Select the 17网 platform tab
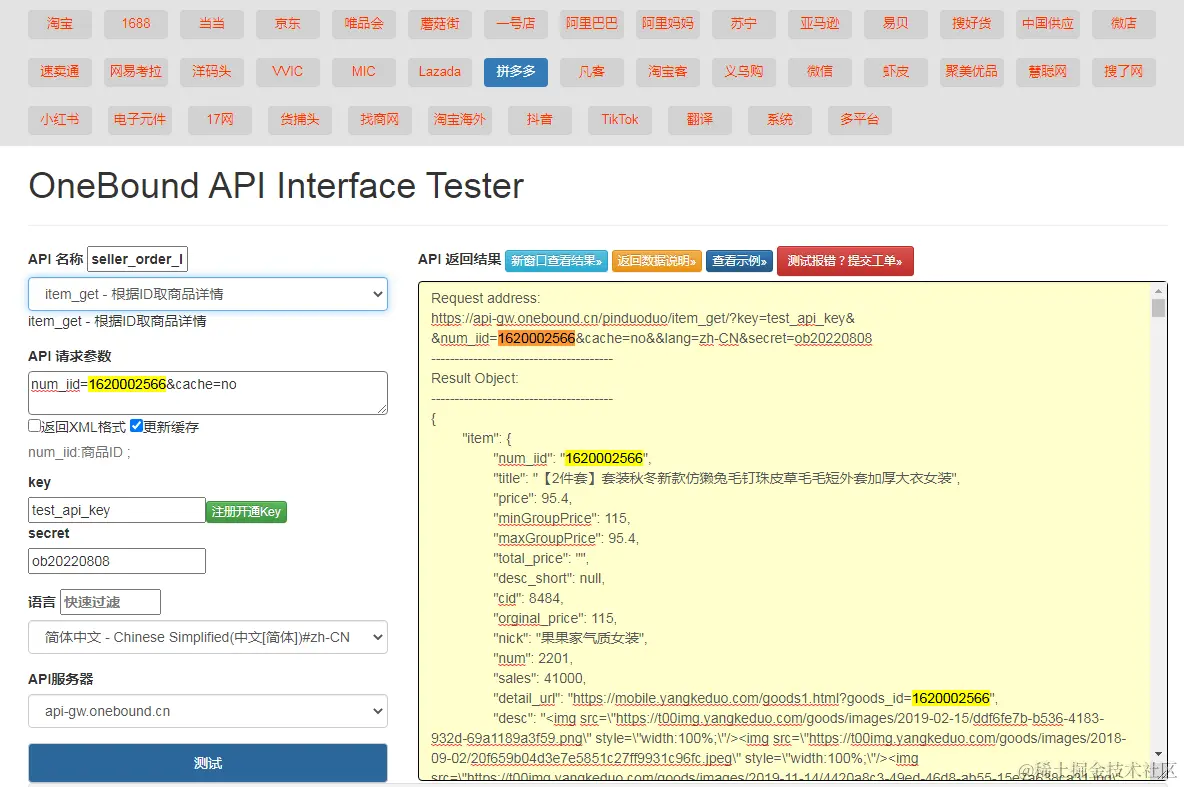This screenshot has width=1184, height=787. tap(220, 119)
